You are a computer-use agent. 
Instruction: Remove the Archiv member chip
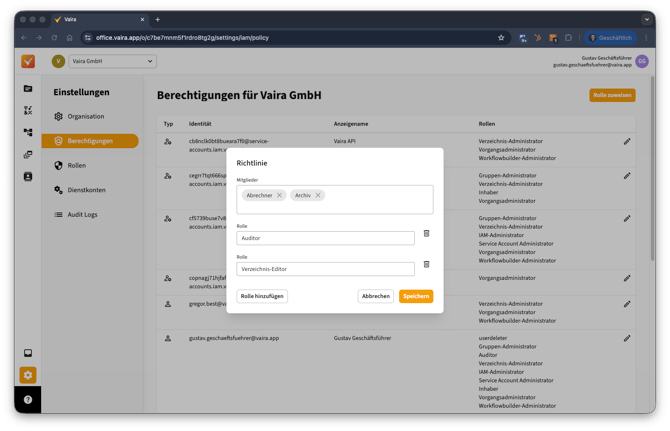[x=318, y=195]
